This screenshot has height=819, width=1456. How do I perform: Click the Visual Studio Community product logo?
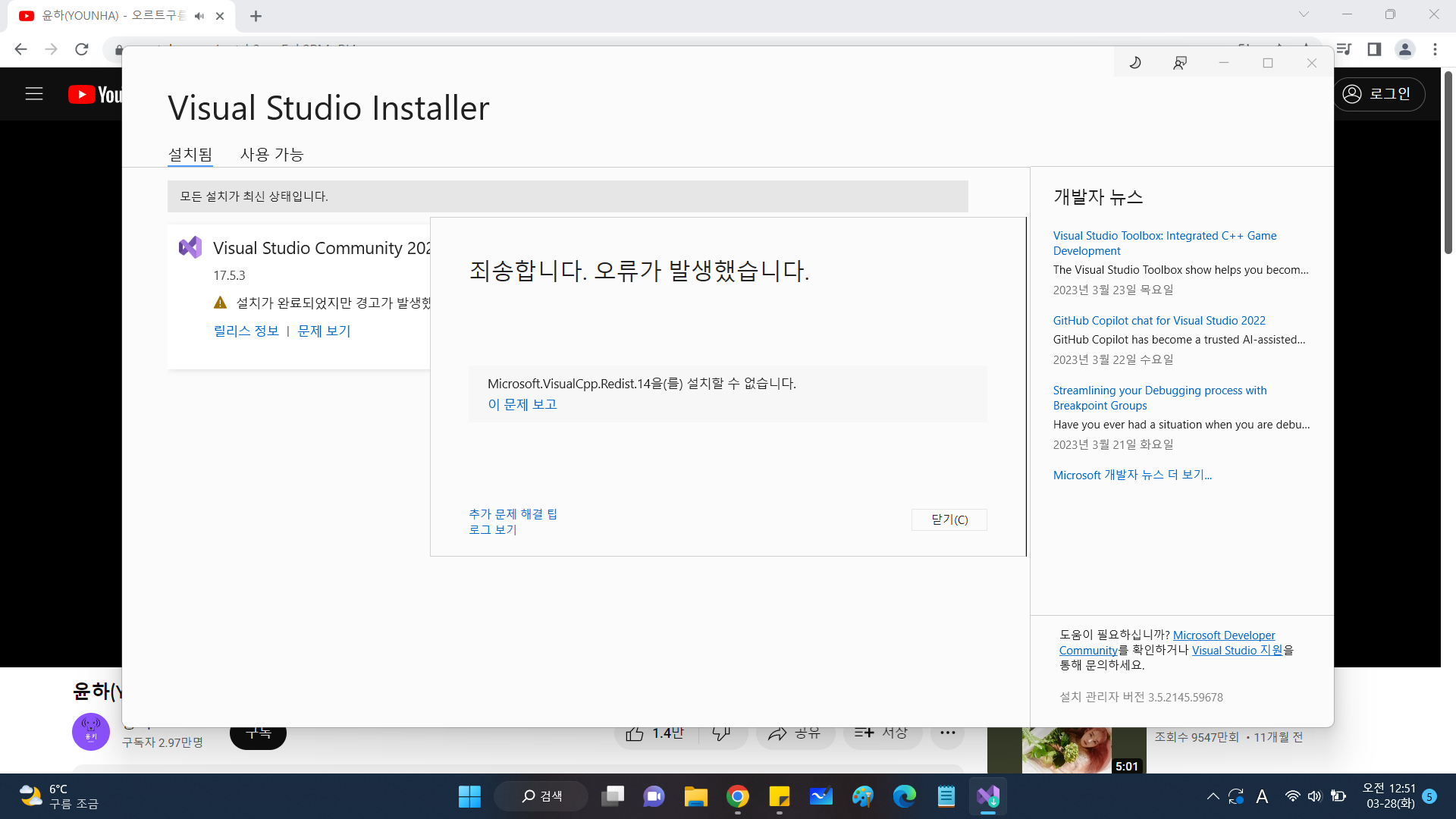pos(190,247)
